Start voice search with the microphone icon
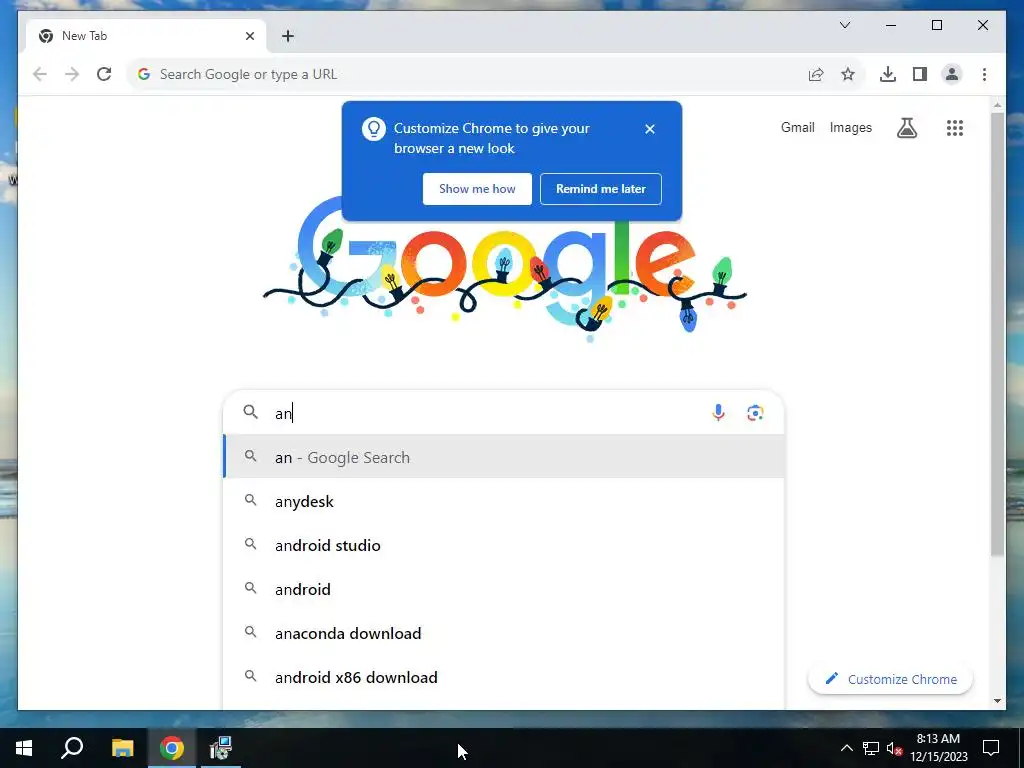 (718, 413)
